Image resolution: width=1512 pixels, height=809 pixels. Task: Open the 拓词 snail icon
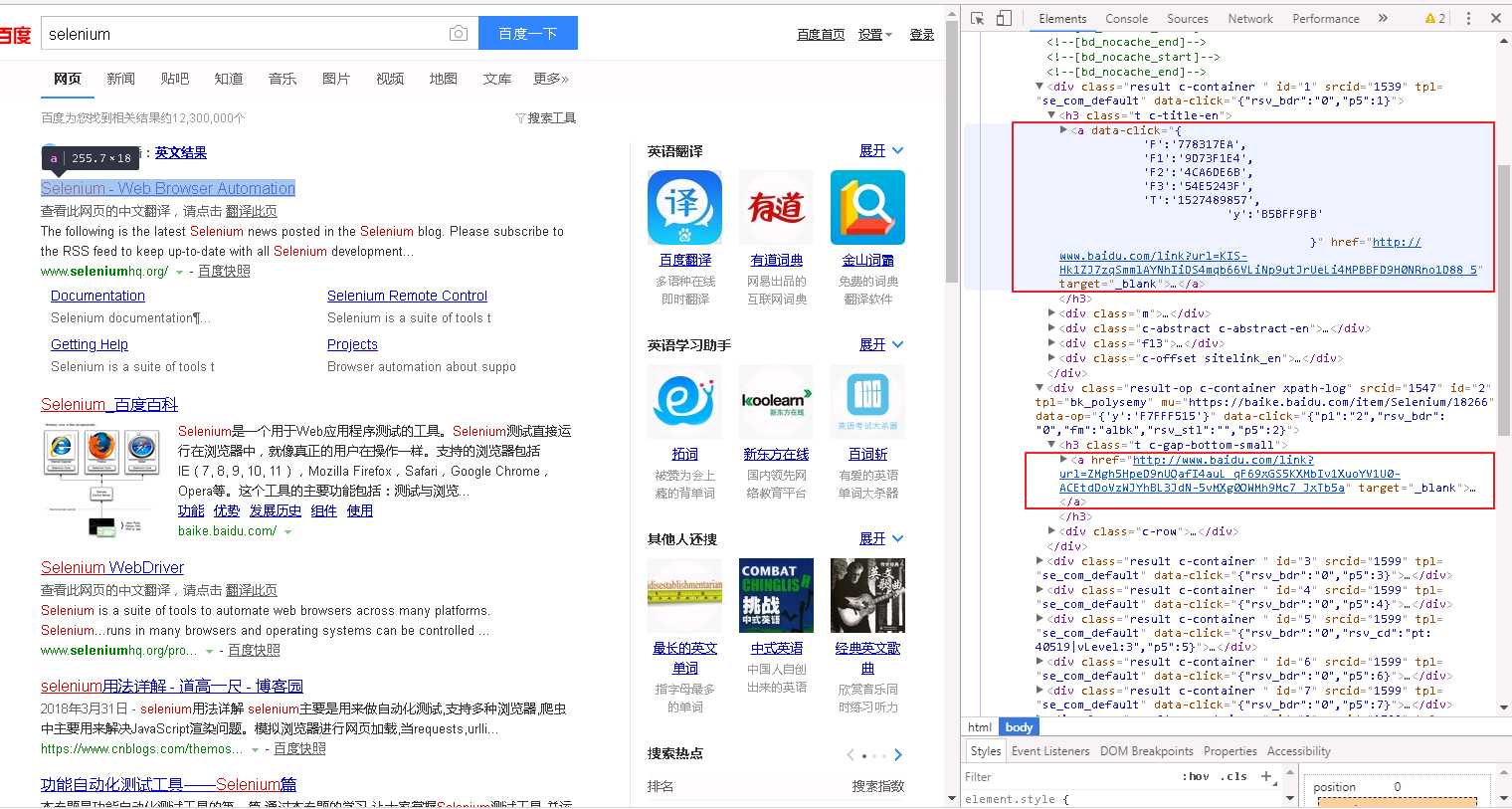(684, 401)
